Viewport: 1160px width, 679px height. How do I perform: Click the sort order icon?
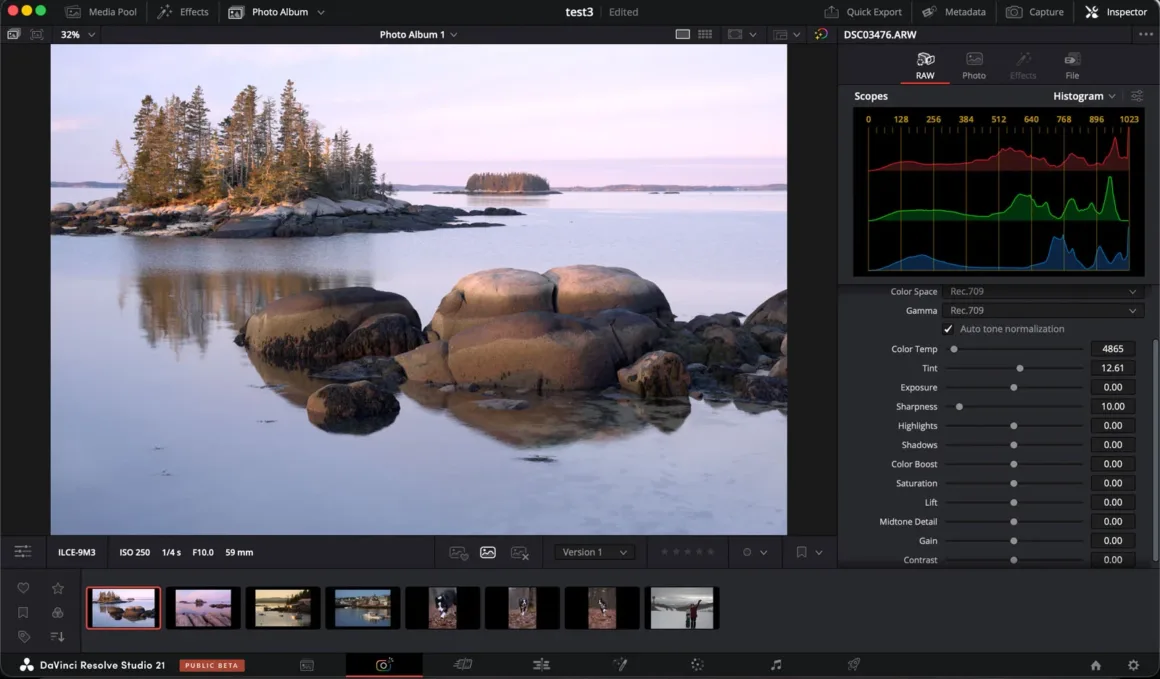57,636
